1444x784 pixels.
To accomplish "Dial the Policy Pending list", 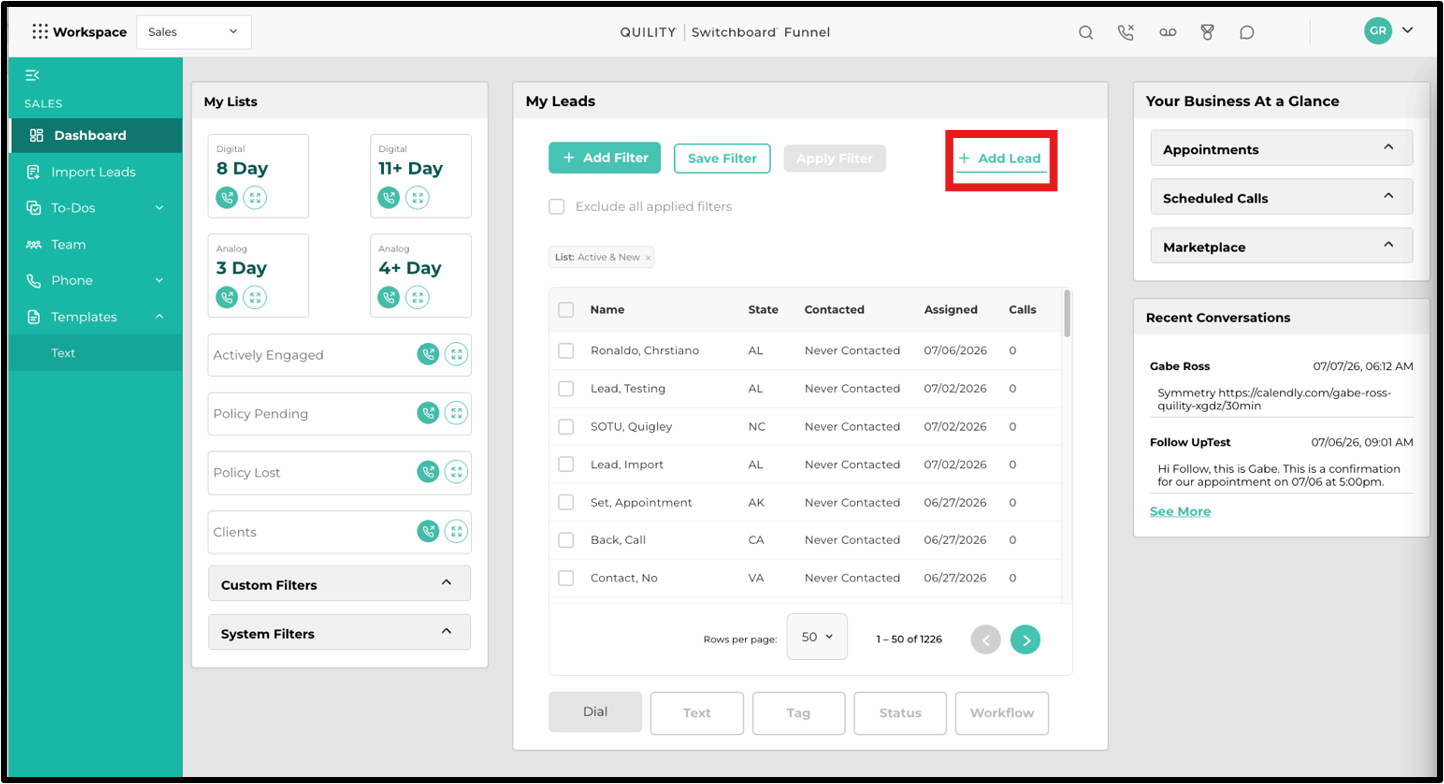I will tap(428, 413).
